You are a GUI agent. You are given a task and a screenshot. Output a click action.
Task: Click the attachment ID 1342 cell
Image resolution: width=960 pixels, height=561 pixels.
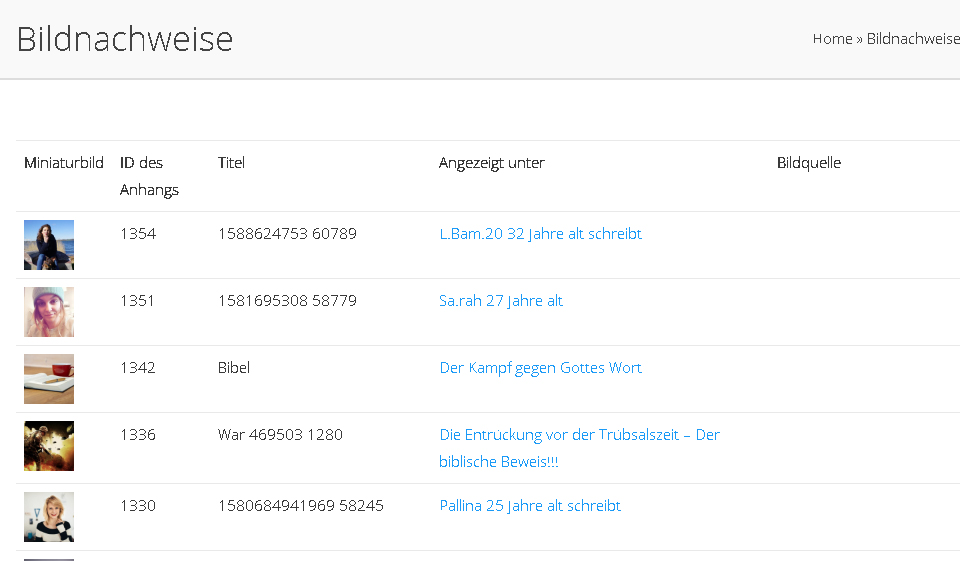click(138, 368)
